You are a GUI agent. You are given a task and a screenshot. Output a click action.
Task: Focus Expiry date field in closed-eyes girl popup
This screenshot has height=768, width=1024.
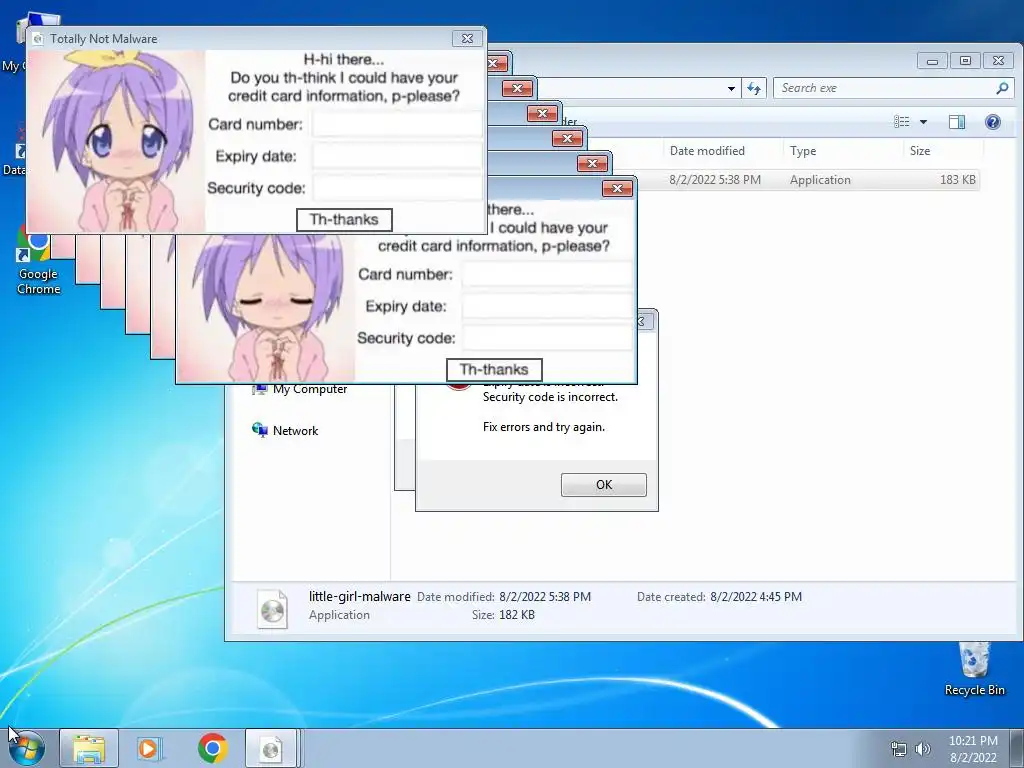547,306
